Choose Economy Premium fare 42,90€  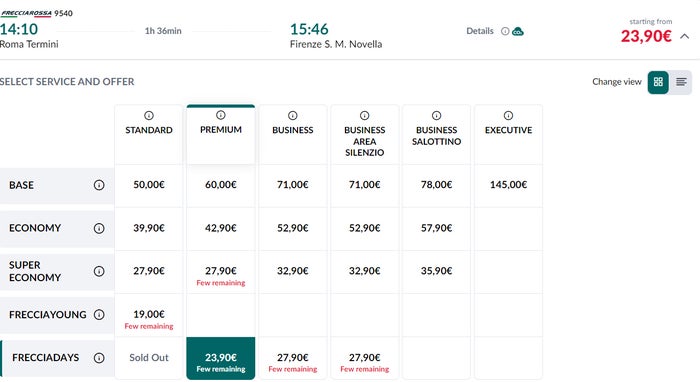tap(221, 228)
